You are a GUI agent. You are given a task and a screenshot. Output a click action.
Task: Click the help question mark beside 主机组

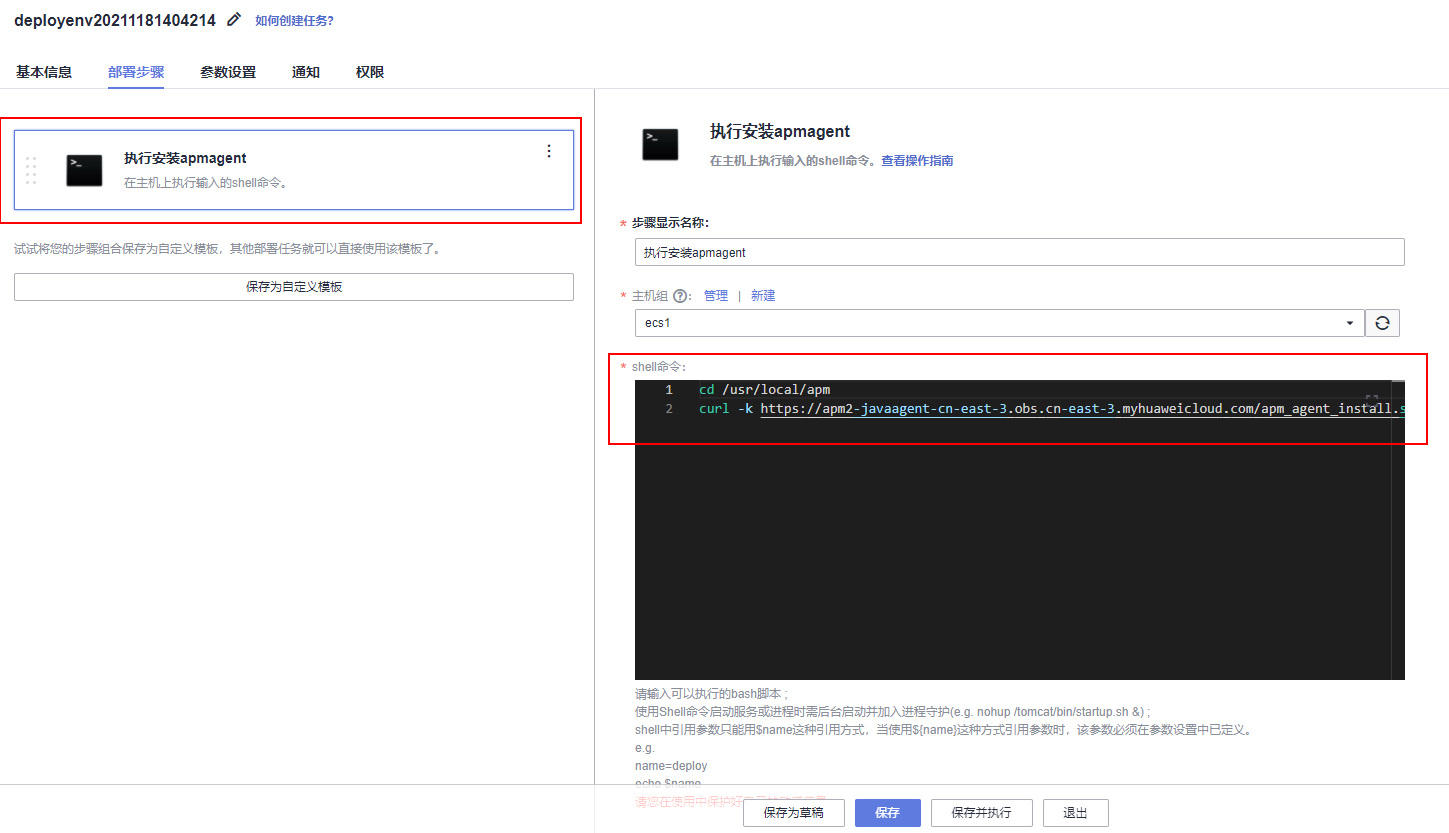(x=680, y=296)
